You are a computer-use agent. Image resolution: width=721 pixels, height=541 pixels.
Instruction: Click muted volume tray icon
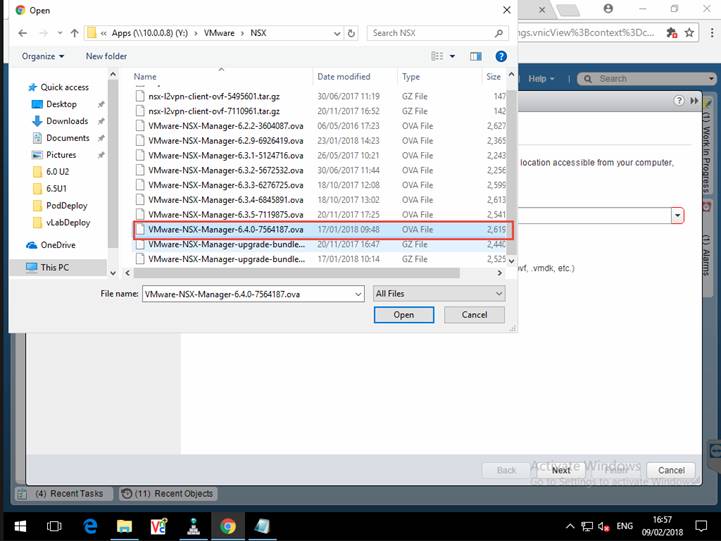coord(603,526)
